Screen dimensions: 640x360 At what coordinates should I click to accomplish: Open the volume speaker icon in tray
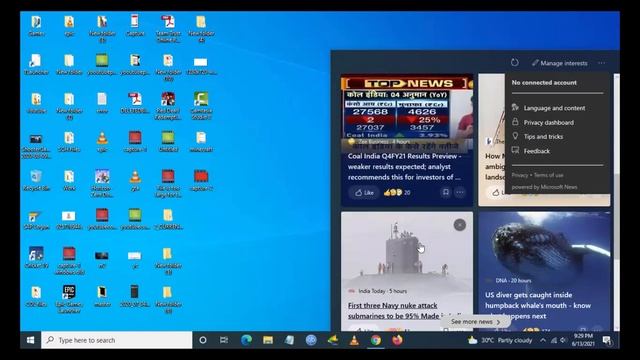pyautogui.click(x=563, y=340)
